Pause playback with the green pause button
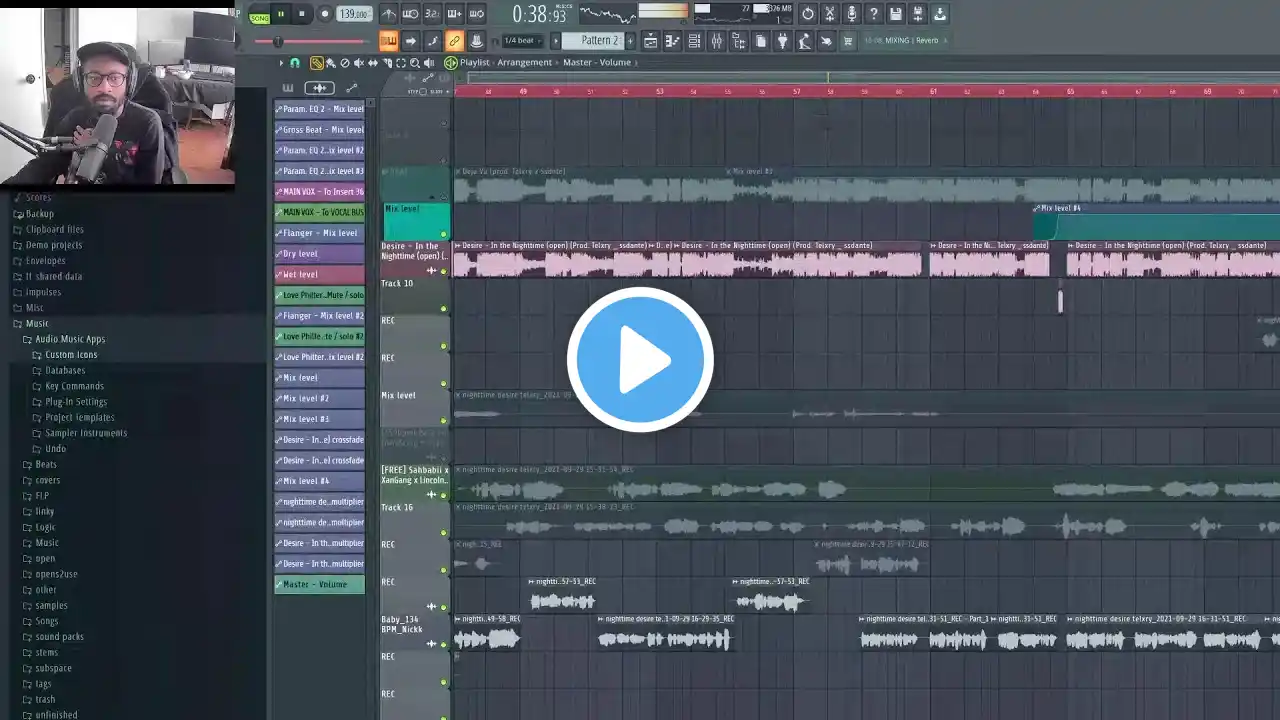1280x720 pixels. (x=280, y=14)
